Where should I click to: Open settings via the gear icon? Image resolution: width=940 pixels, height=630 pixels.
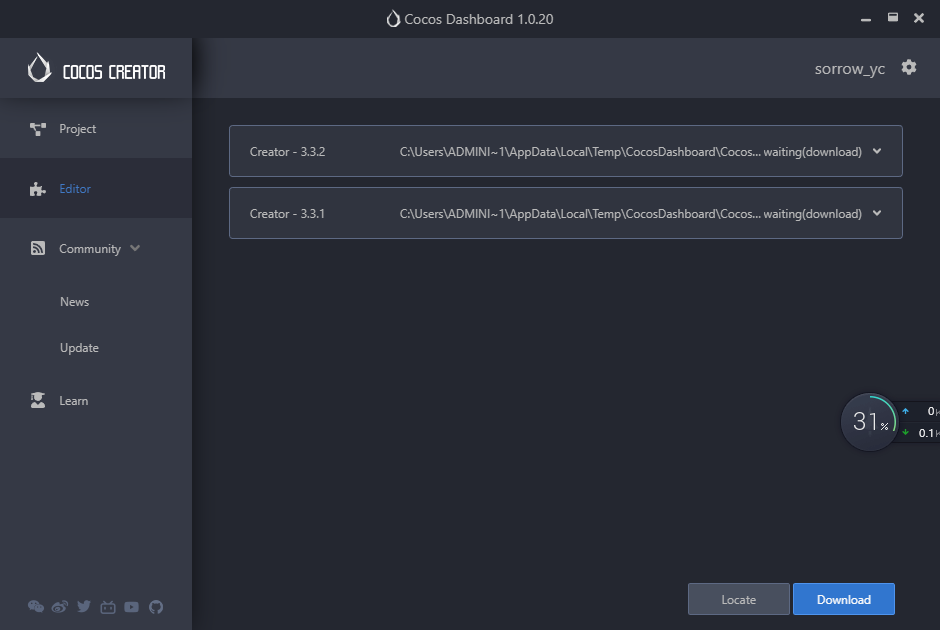[908, 67]
